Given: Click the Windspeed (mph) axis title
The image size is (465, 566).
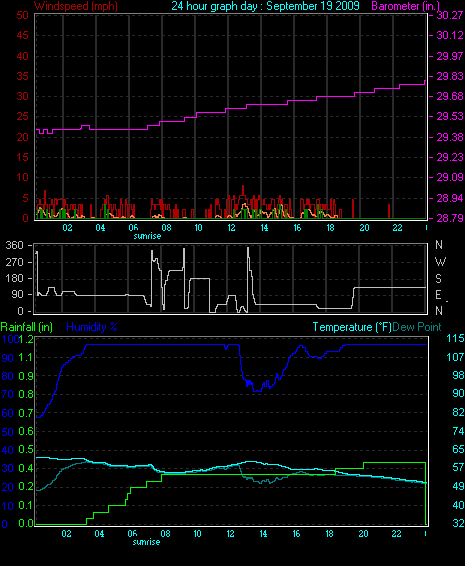Looking at the screenshot, I should click(x=76, y=6).
